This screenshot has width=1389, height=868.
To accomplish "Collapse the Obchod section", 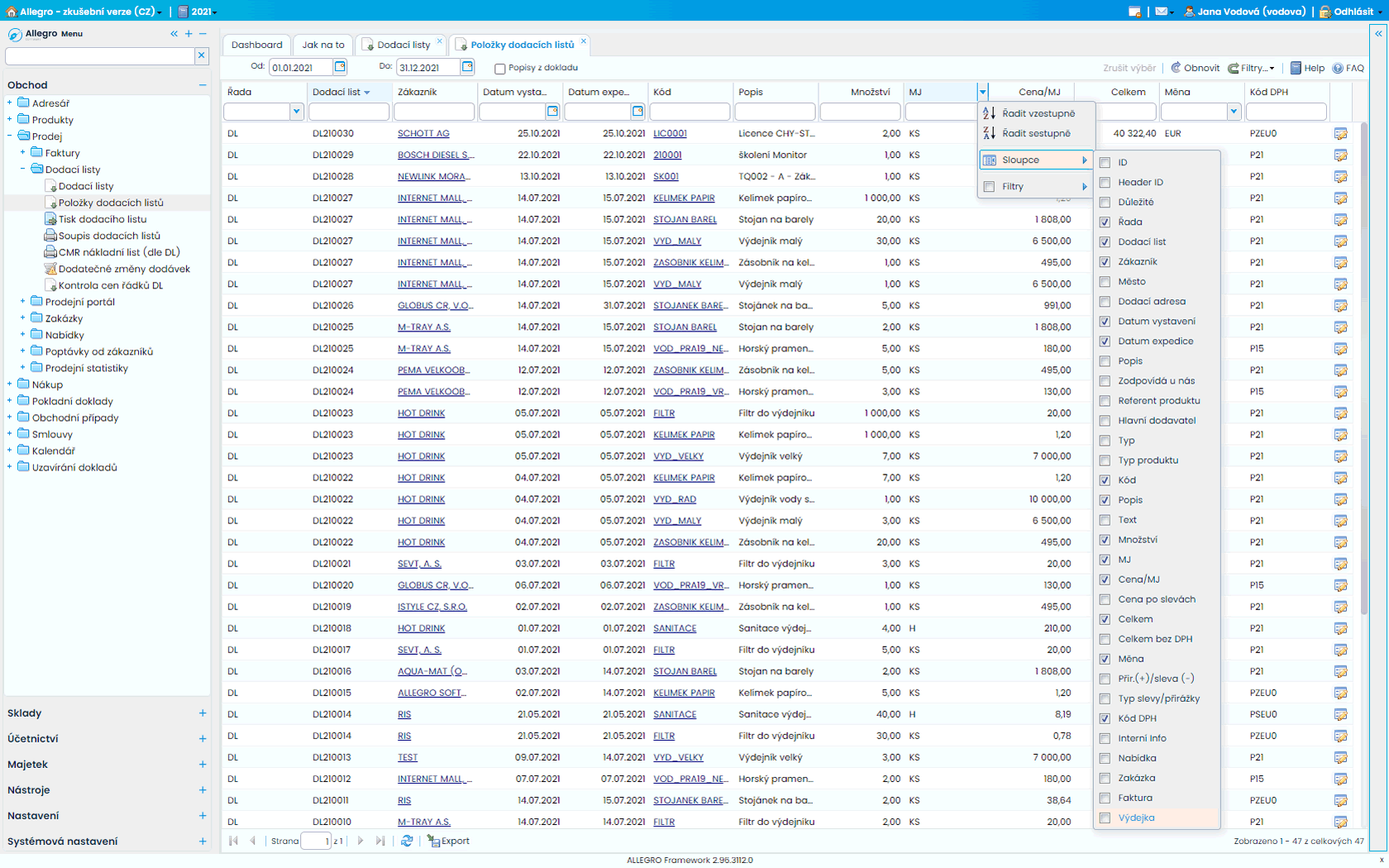I will (203, 85).
